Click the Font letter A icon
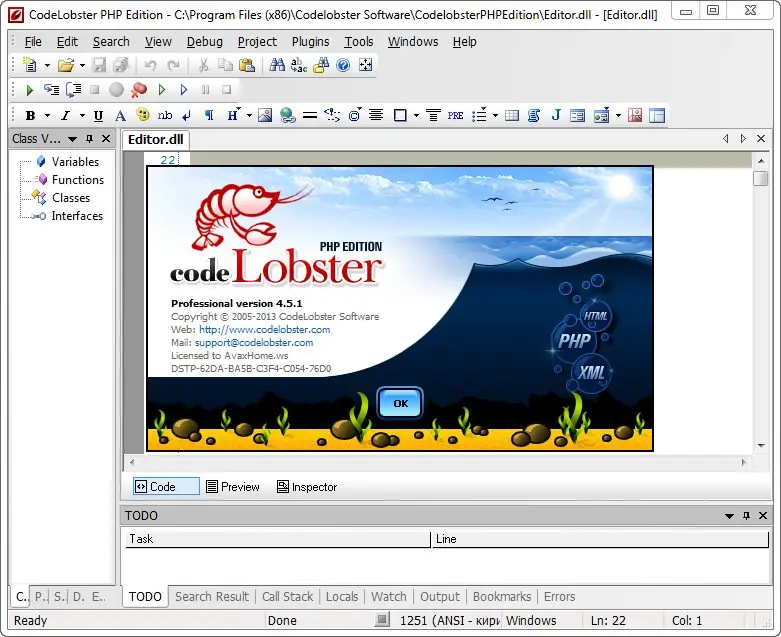The height and width of the screenshot is (637, 781). (120, 116)
